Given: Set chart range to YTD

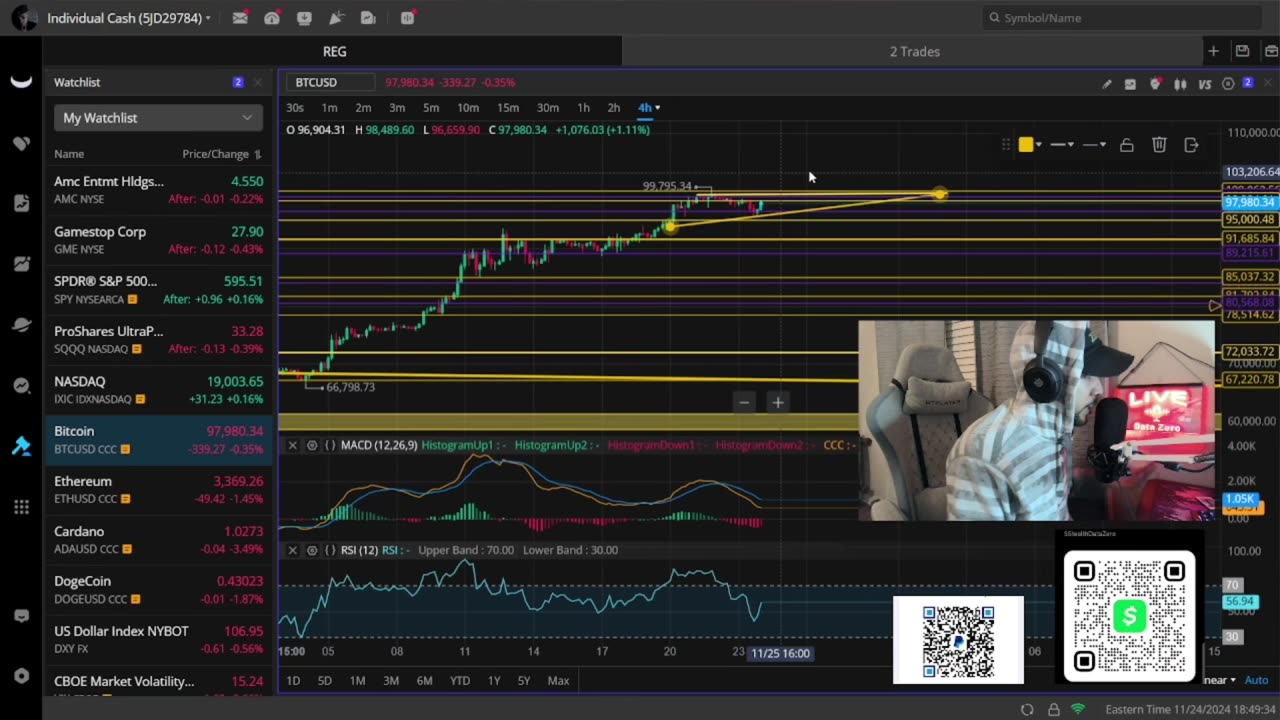Looking at the screenshot, I should pos(459,681).
